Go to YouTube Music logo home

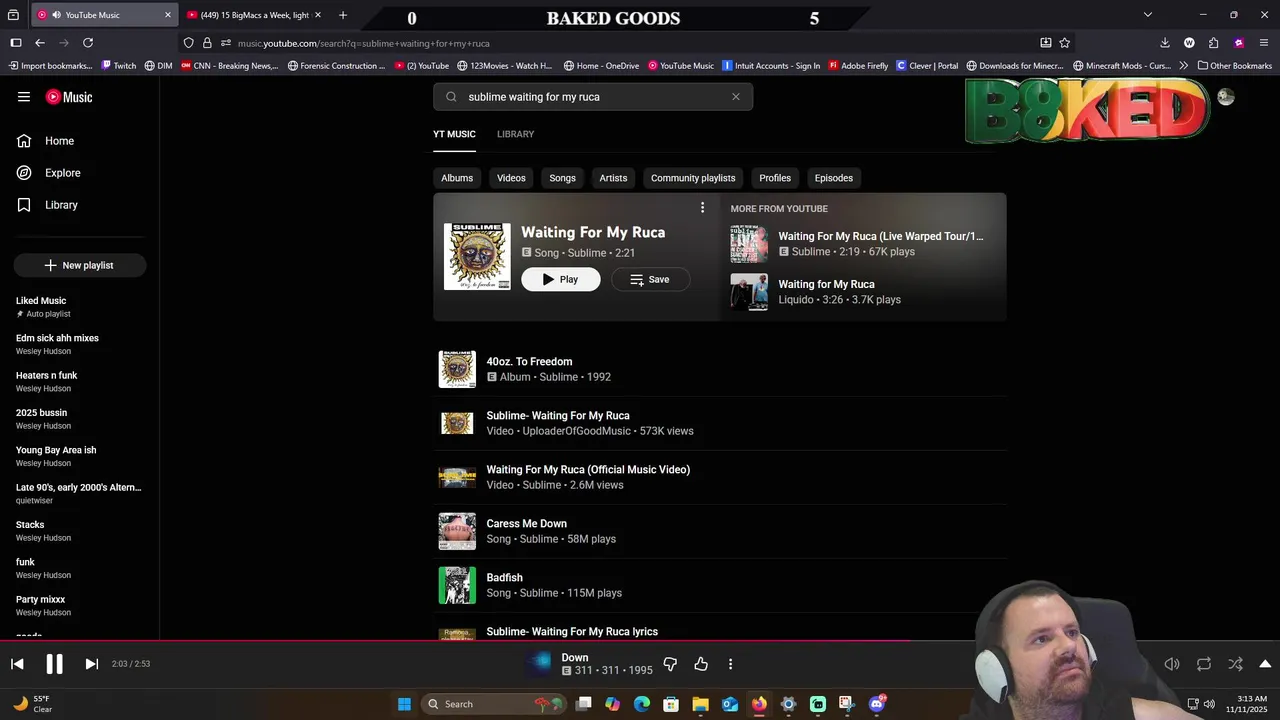pyautogui.click(x=69, y=97)
